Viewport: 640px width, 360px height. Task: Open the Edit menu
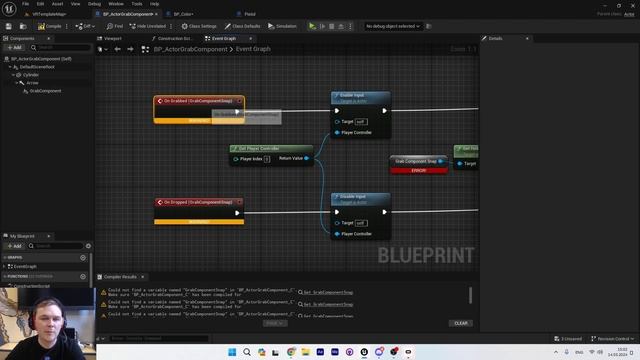[40, 4]
